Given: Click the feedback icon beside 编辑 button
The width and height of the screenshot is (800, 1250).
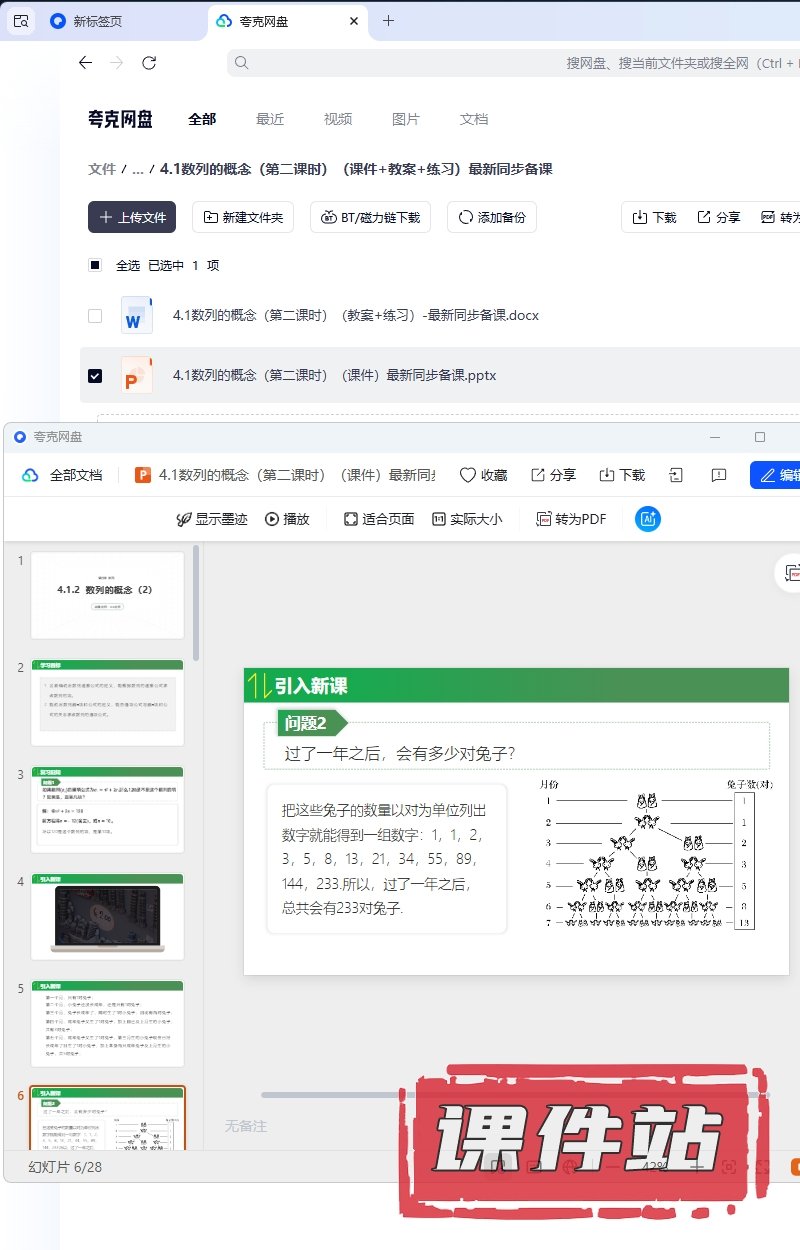Looking at the screenshot, I should tap(719, 475).
